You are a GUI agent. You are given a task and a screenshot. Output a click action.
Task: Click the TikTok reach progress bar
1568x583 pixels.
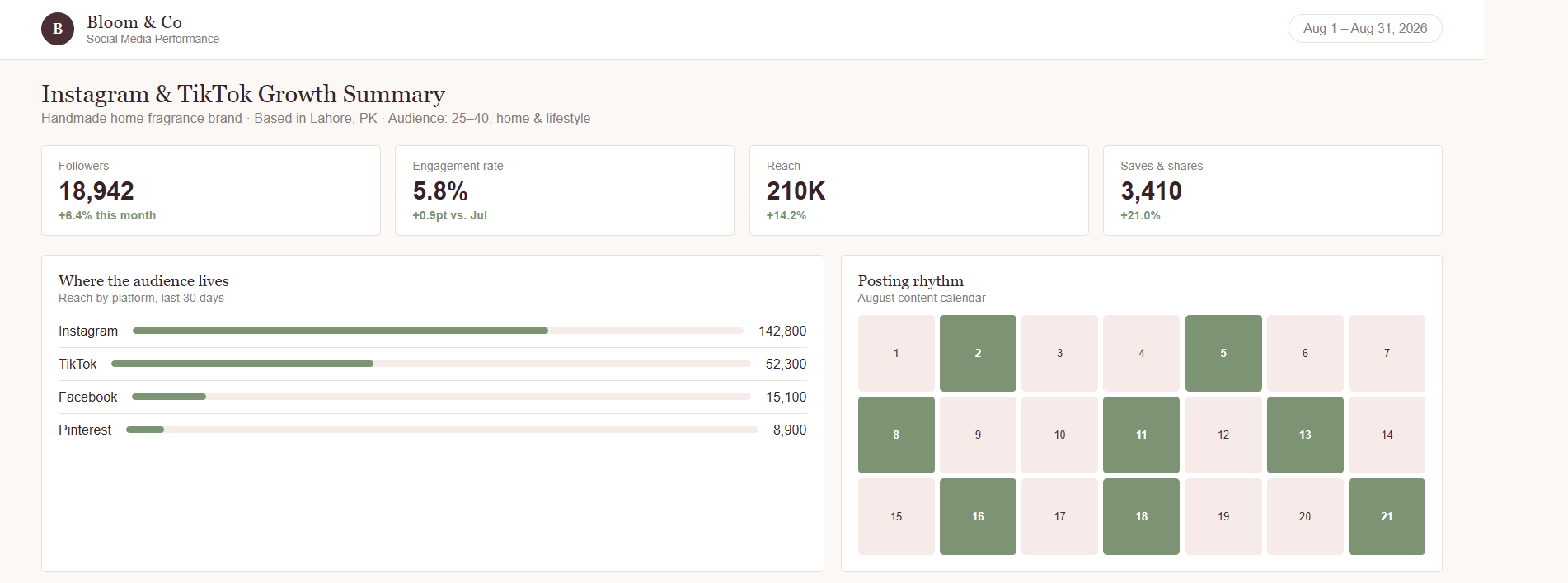tap(431, 364)
